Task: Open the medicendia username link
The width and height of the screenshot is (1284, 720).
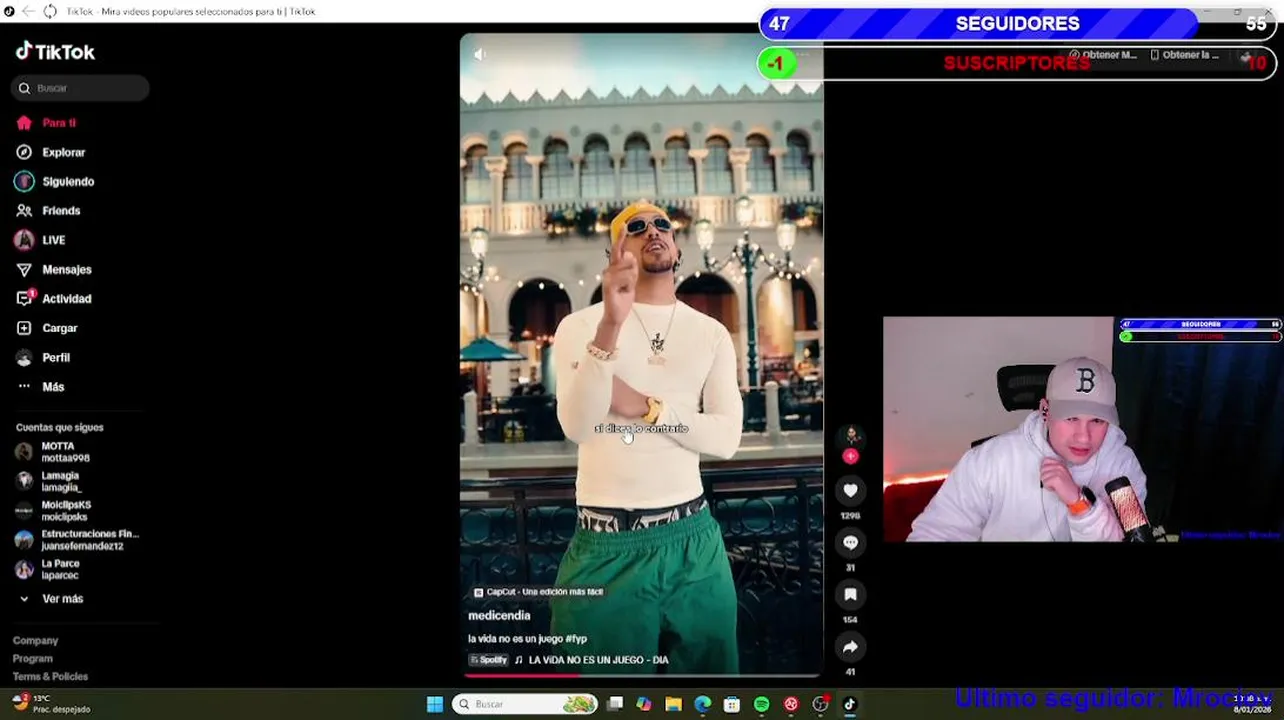Action: [x=499, y=616]
